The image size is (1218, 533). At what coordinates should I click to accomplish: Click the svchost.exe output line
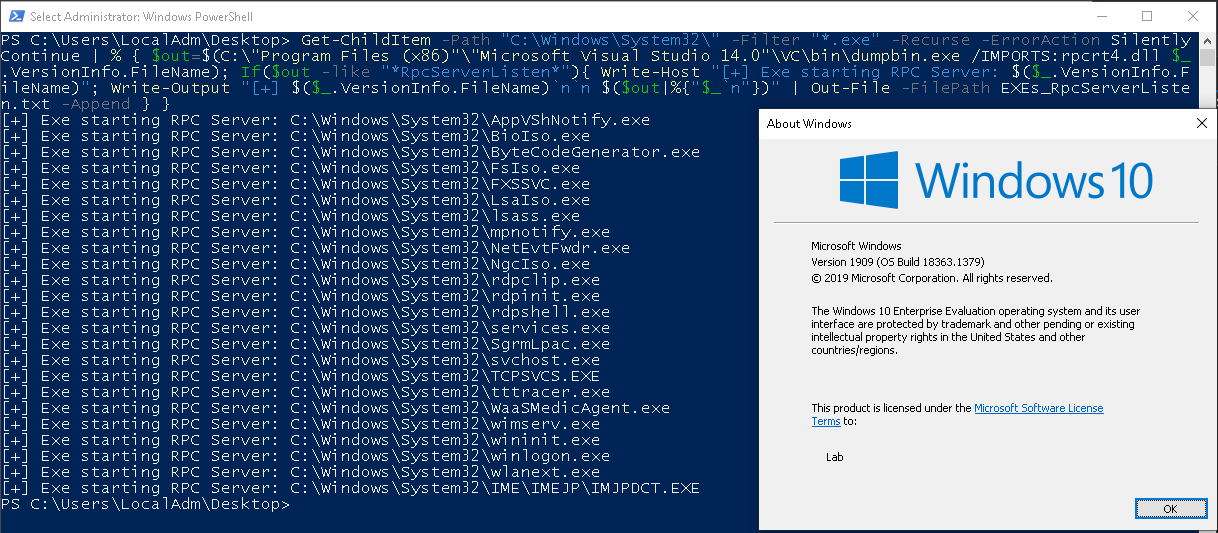(301, 360)
